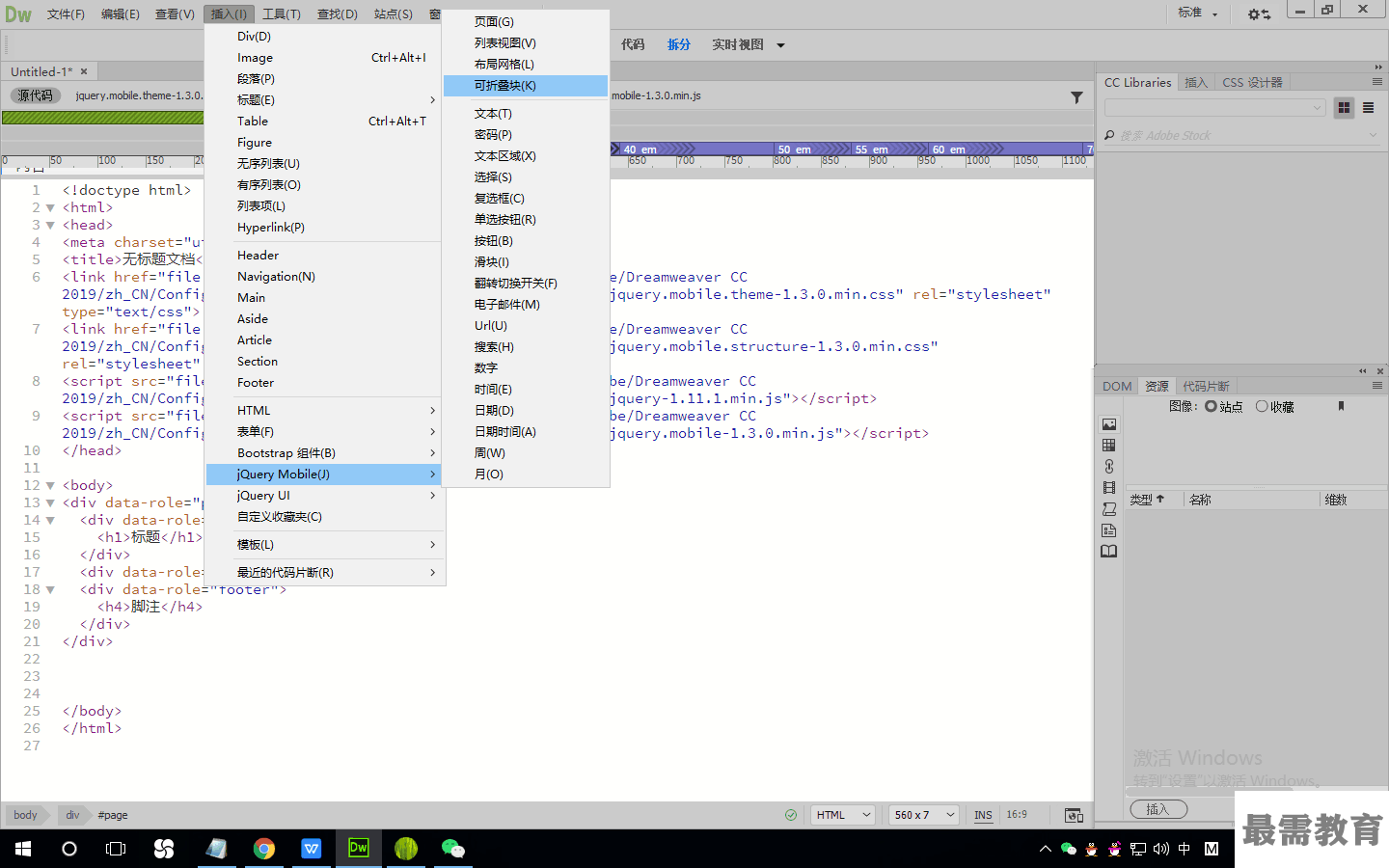Toggle INS insert mode indicator

click(983, 815)
